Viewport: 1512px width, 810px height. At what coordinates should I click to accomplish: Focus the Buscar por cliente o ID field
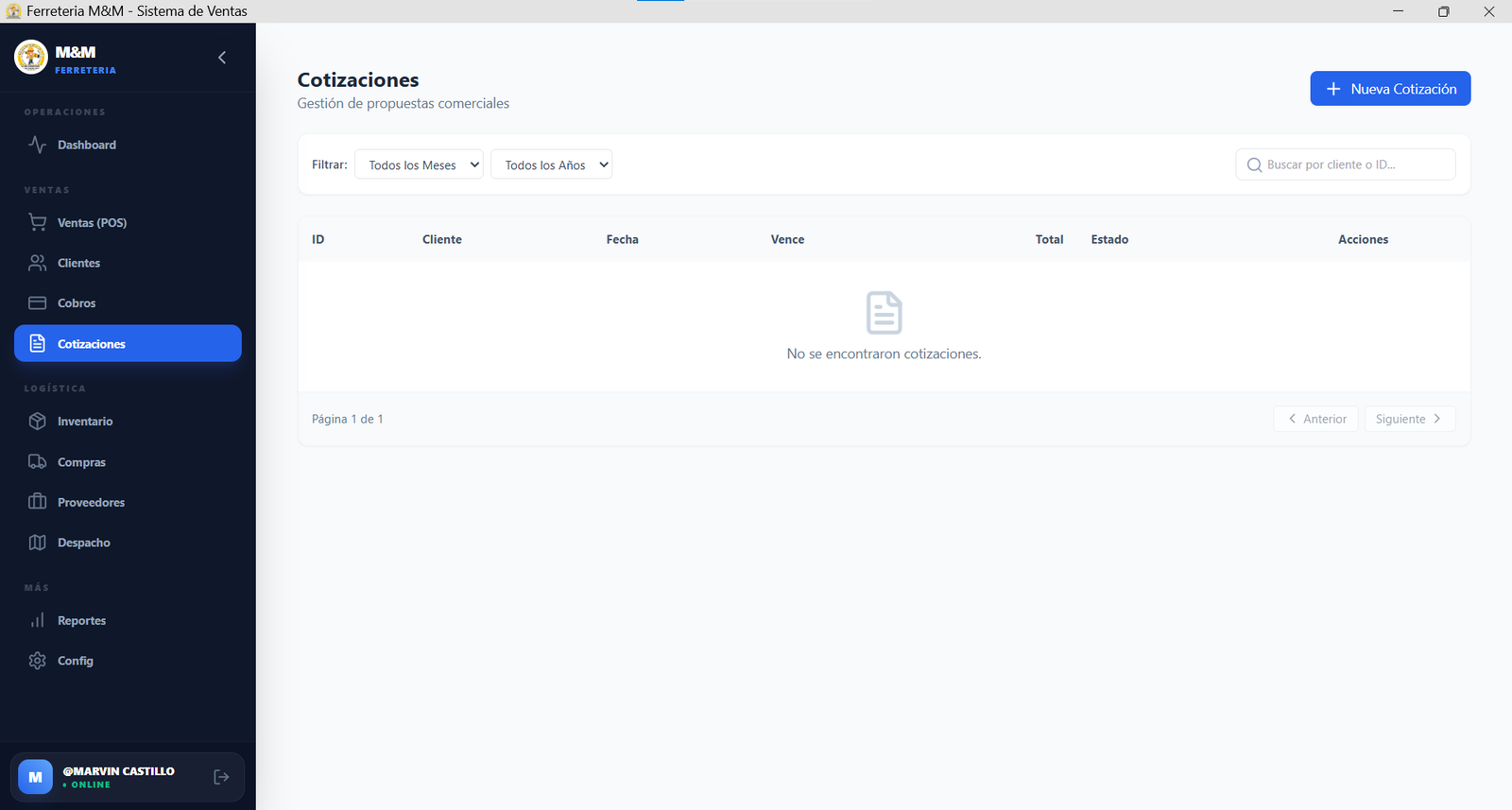point(1346,164)
